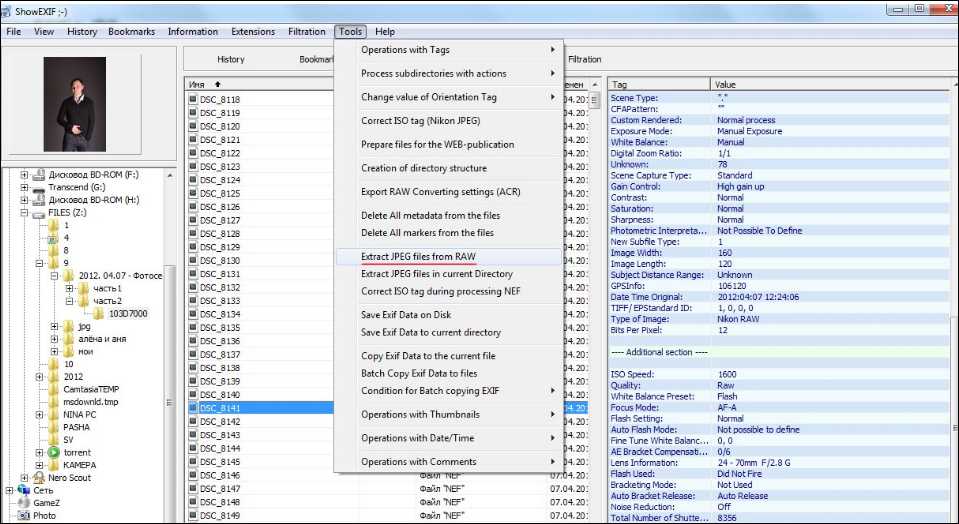Viewport: 959px width, 524px height.
Task: Click the Transcend (G:) drive icon
Action: point(39,187)
